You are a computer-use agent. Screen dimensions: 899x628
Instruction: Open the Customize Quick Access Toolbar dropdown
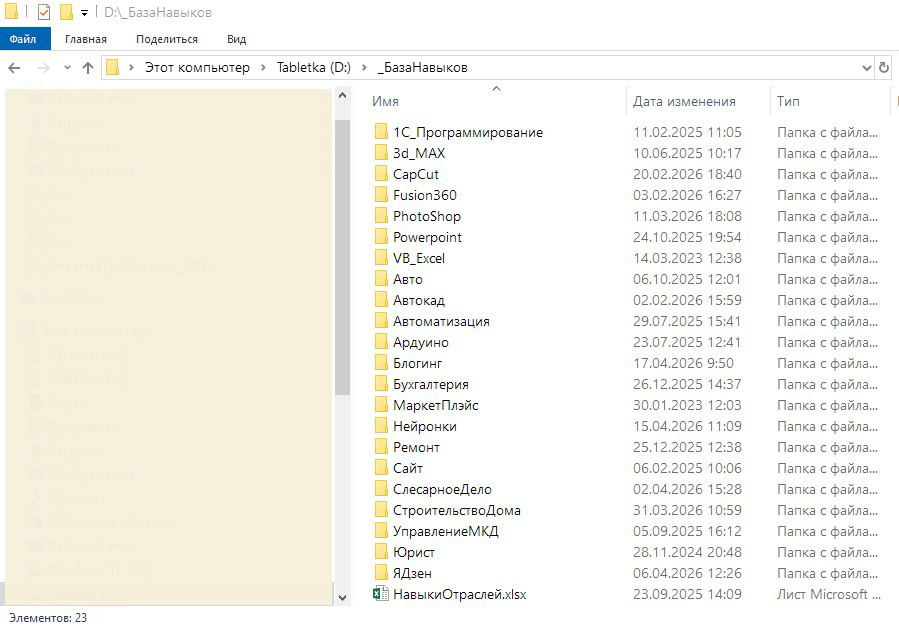(x=84, y=13)
